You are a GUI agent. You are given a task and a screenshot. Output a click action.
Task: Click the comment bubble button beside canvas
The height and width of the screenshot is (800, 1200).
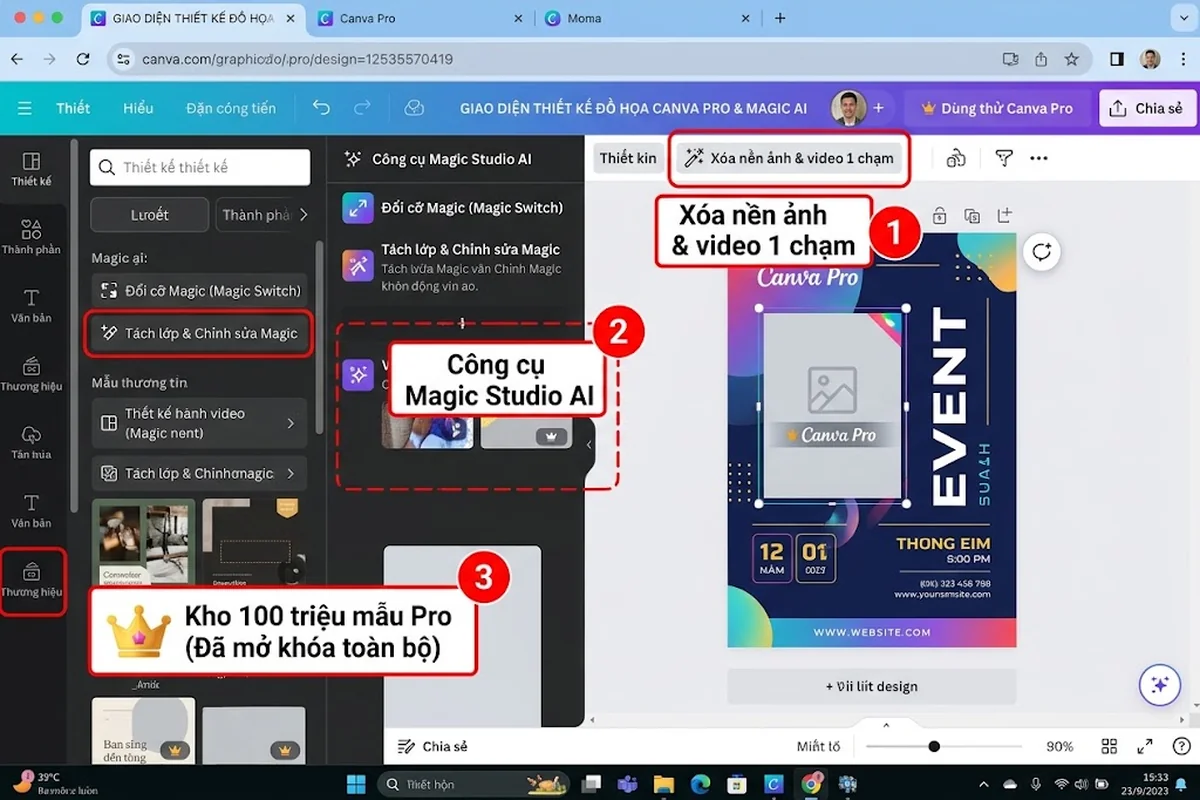[x=1042, y=251]
